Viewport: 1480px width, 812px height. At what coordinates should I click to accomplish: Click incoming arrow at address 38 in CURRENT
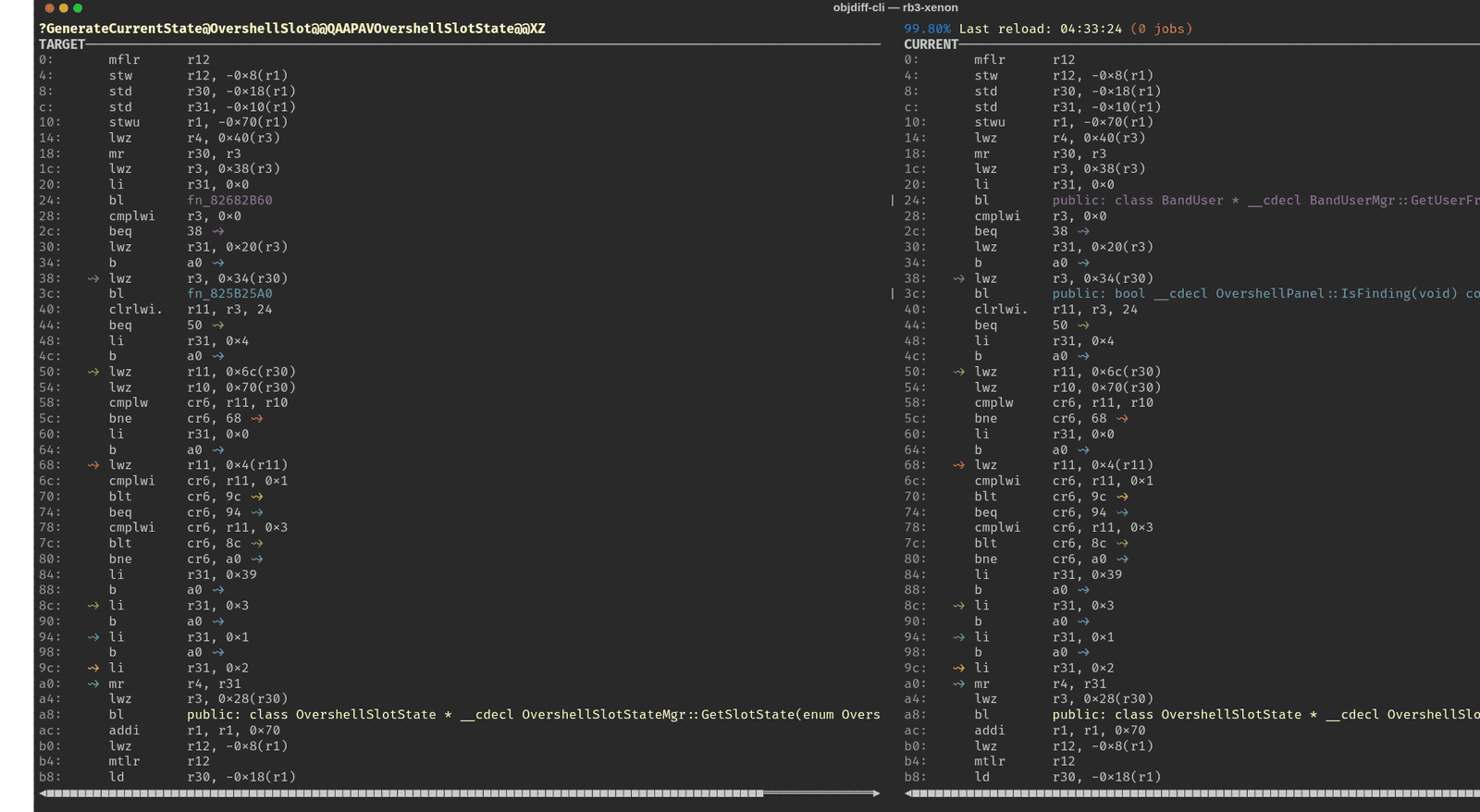coord(958,278)
